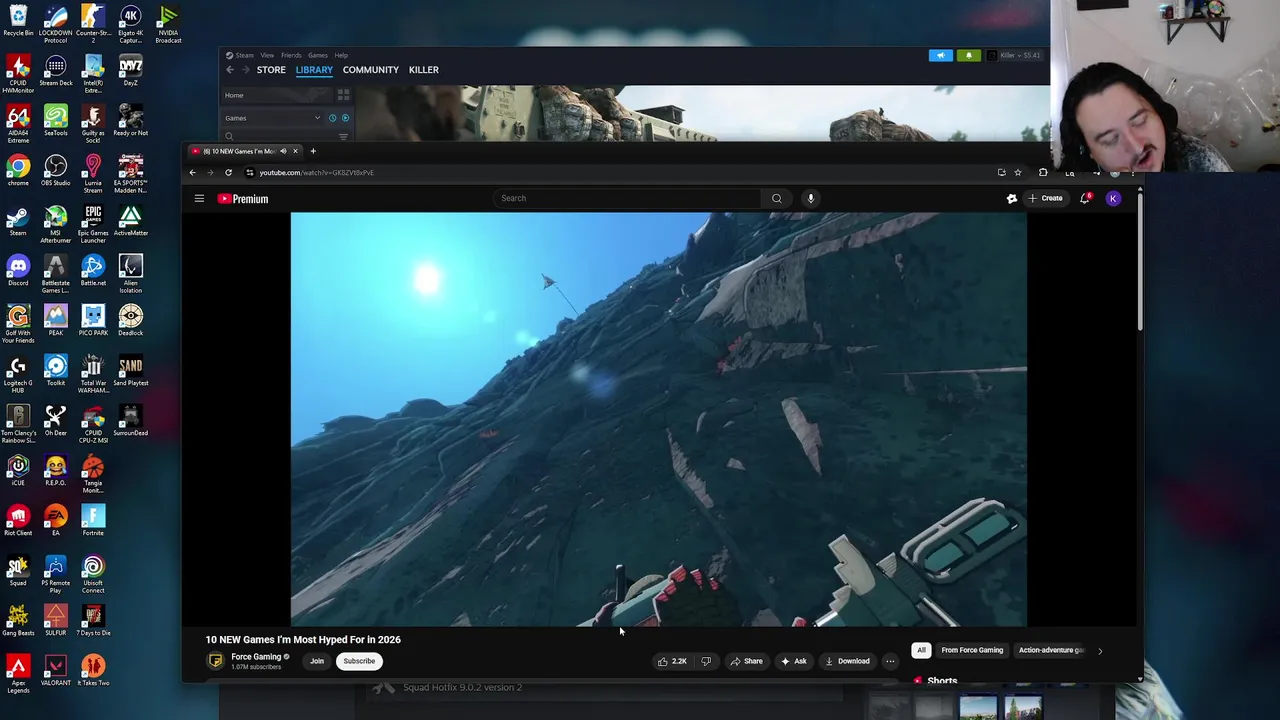The image size is (1280, 720).
Task: Open a new browser tab
Action: pos(313,151)
